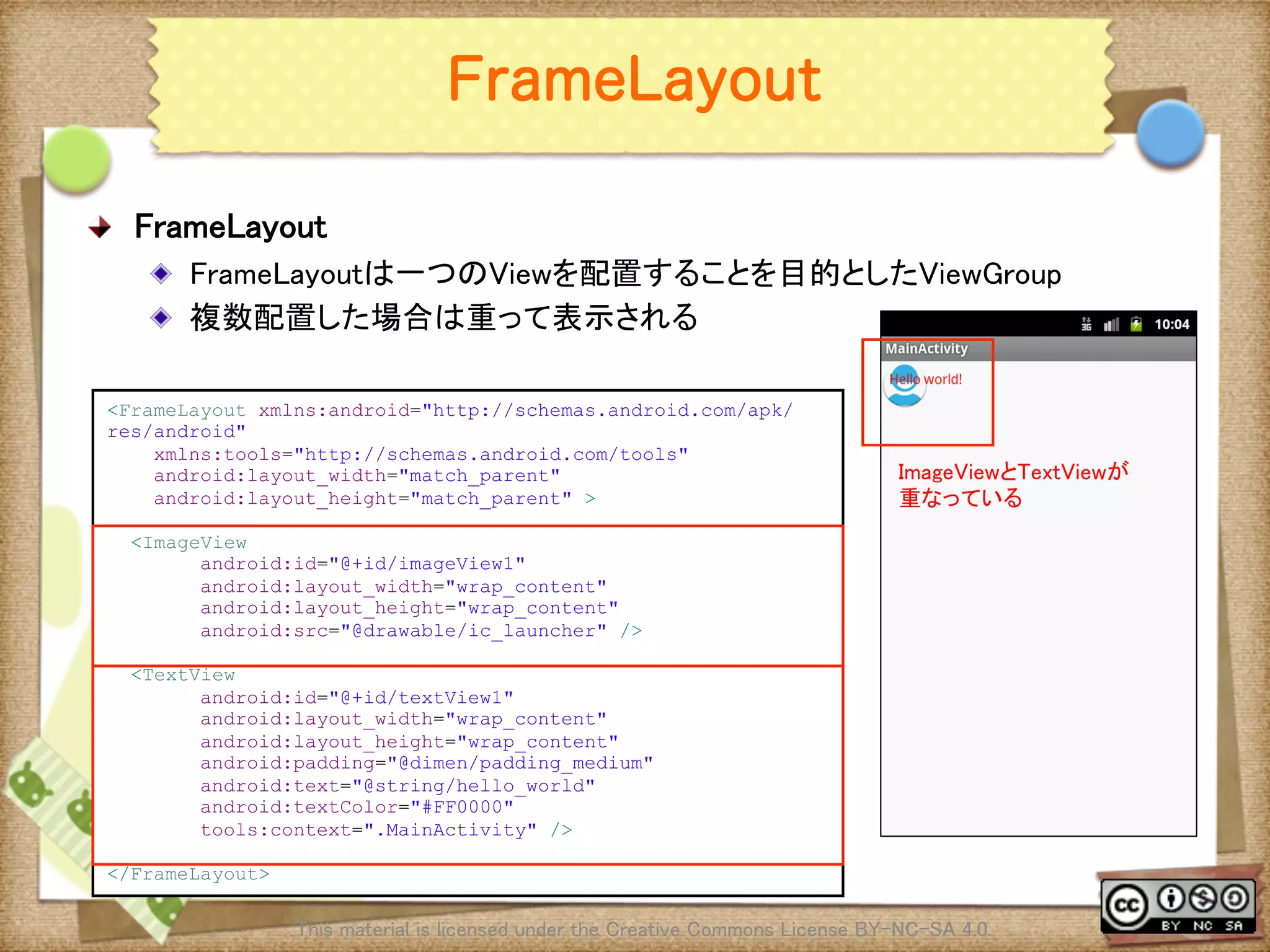Click android:id="@+id/textView1" line
Screen dimensions: 1270x952
357,698
